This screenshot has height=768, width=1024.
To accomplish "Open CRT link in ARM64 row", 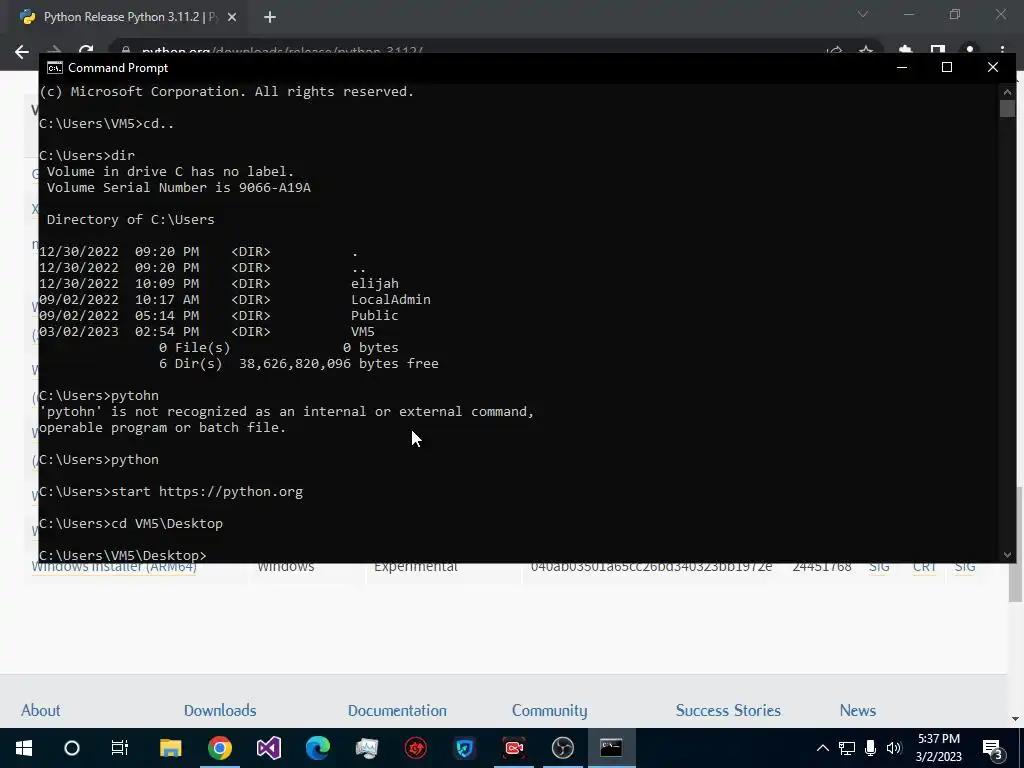I will 924,568.
